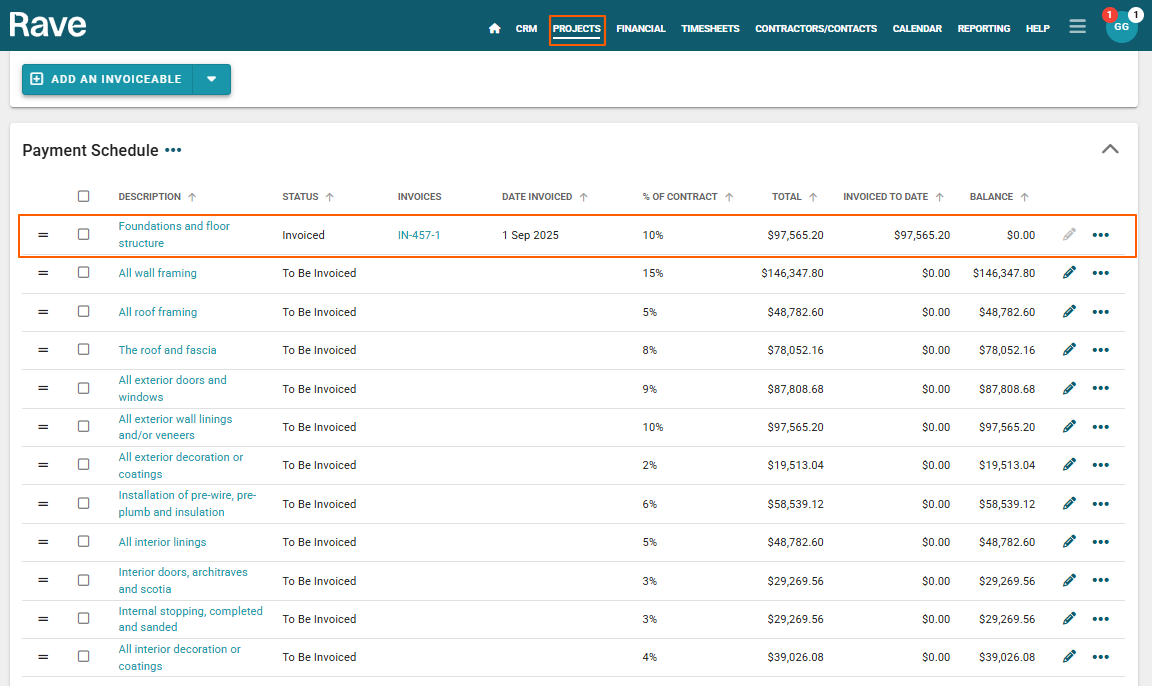Edit The roof and fascia row

point(1069,350)
